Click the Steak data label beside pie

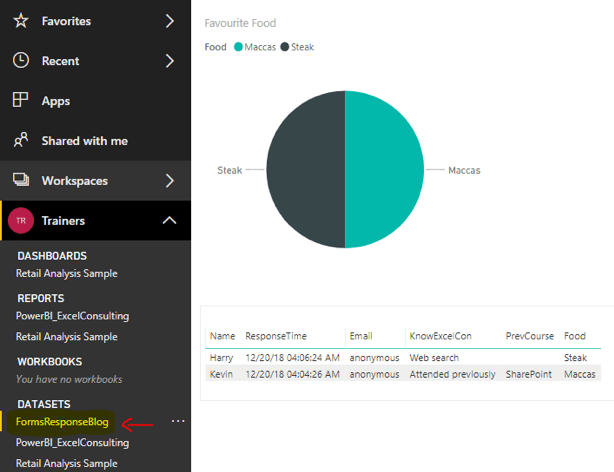(229, 170)
